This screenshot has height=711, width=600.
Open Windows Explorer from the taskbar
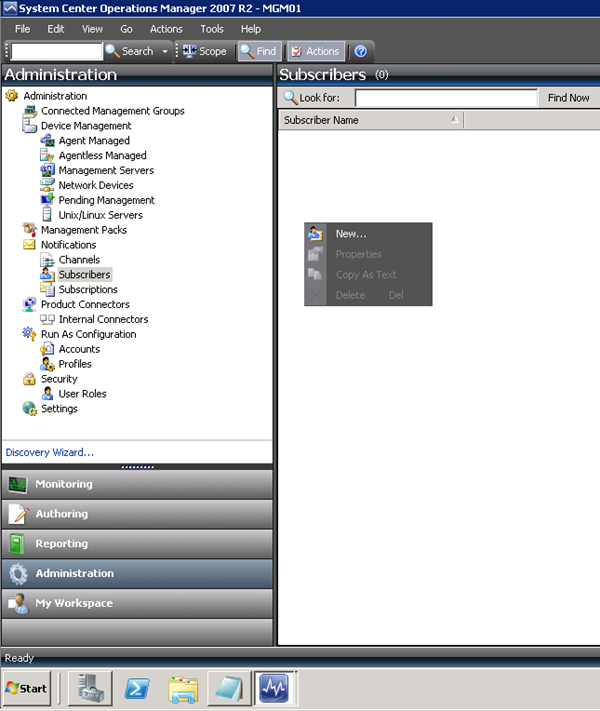(183, 690)
